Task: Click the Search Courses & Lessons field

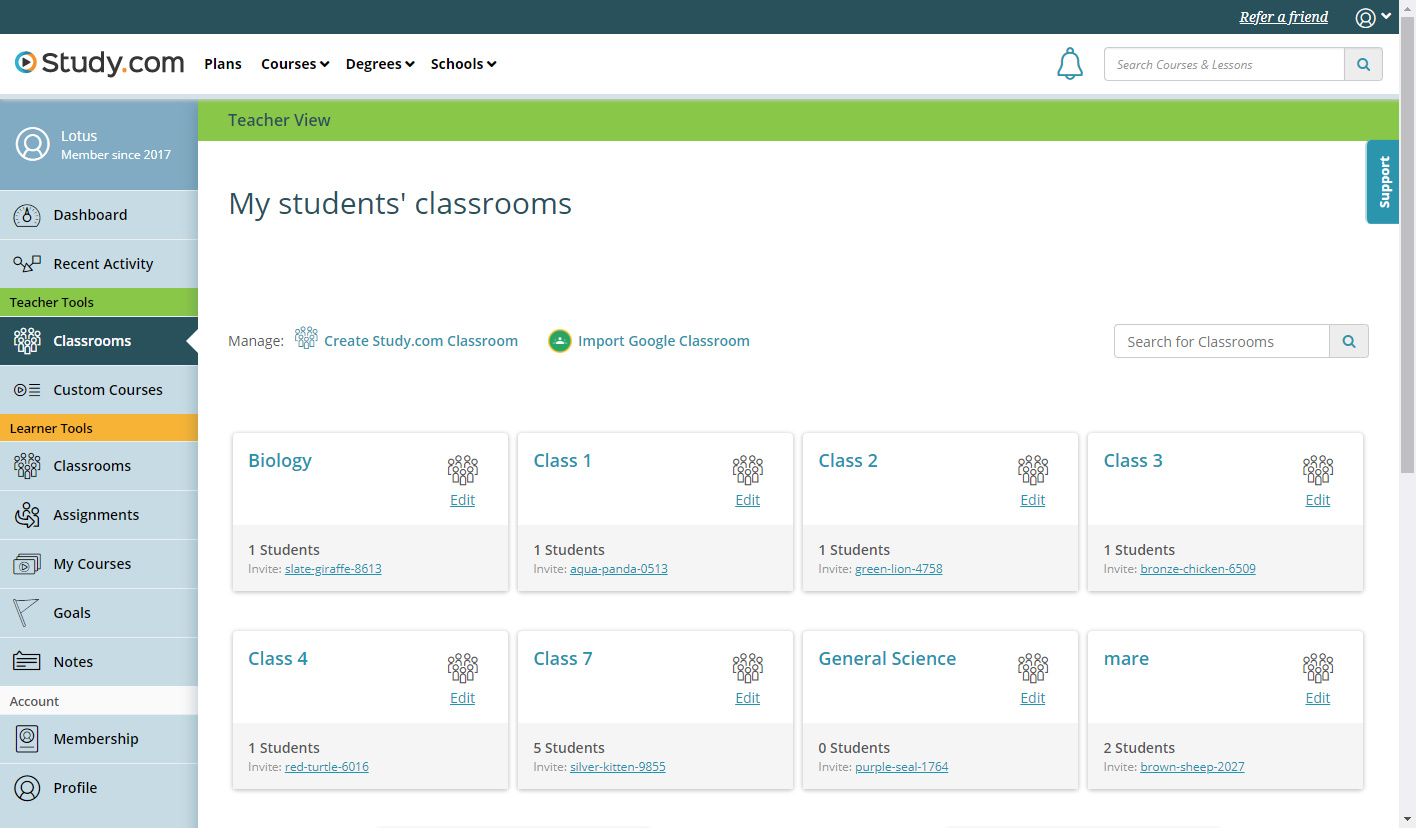Action: [1224, 64]
